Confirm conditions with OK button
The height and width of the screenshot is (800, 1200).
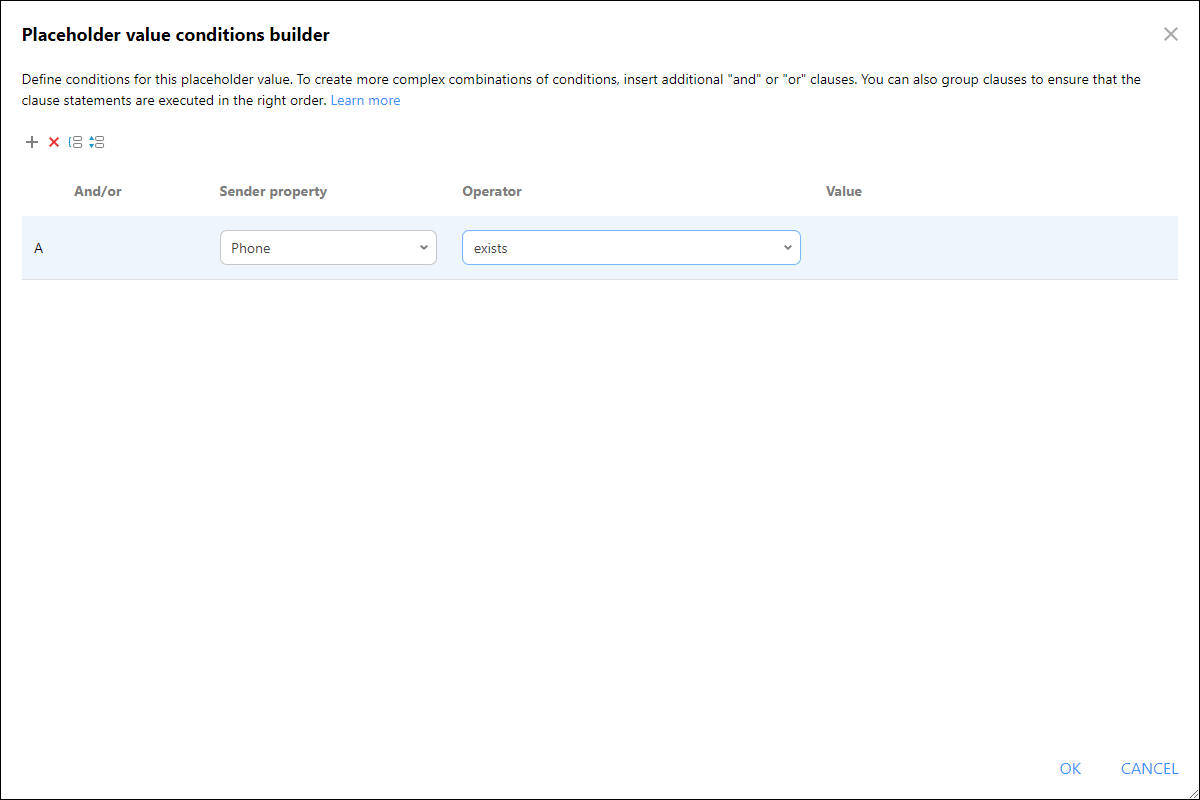[1070, 768]
